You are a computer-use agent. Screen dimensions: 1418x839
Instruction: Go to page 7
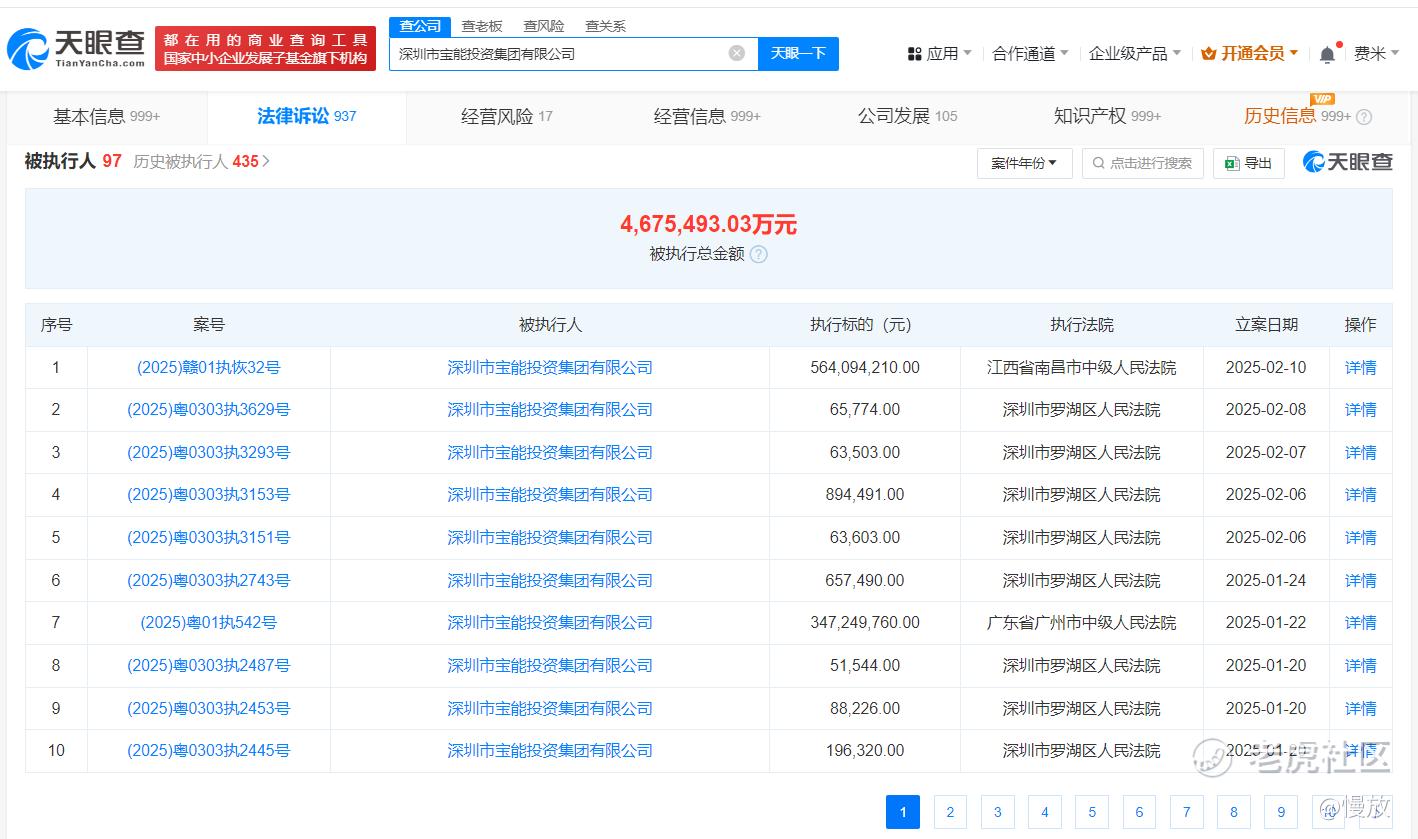coord(1186,812)
